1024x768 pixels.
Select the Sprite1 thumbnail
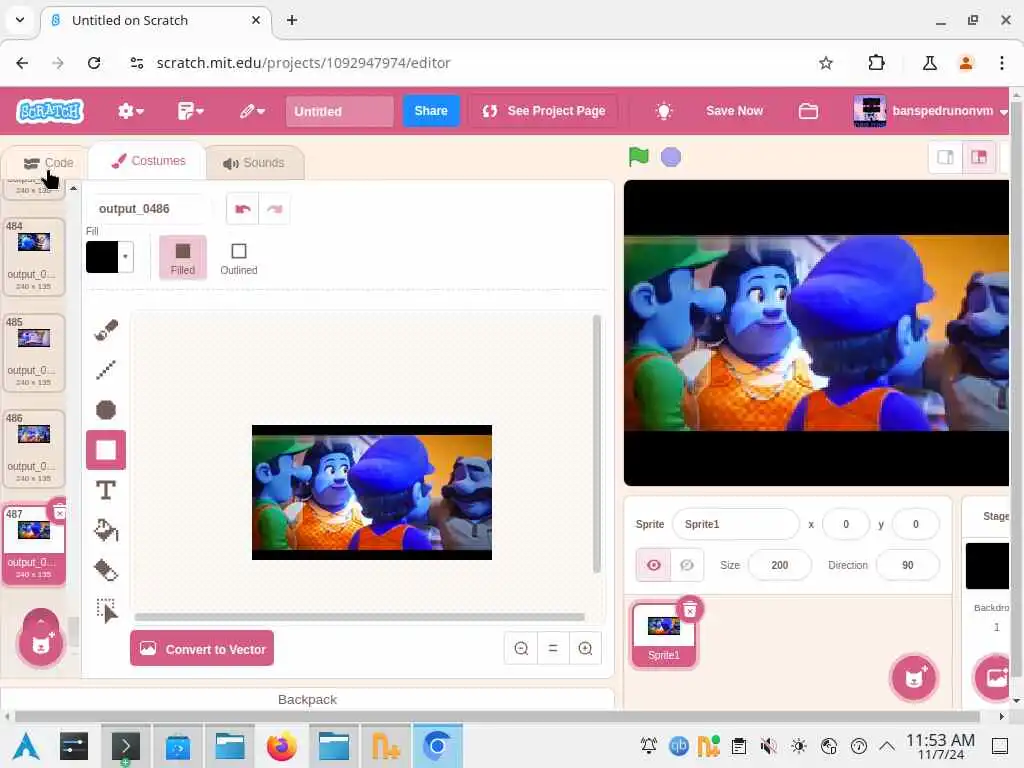click(x=664, y=635)
